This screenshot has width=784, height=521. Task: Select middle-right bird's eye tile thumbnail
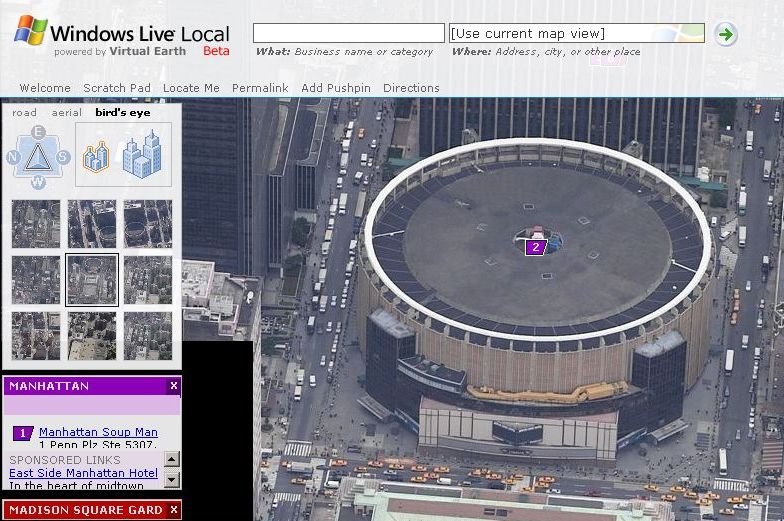[x=148, y=280]
